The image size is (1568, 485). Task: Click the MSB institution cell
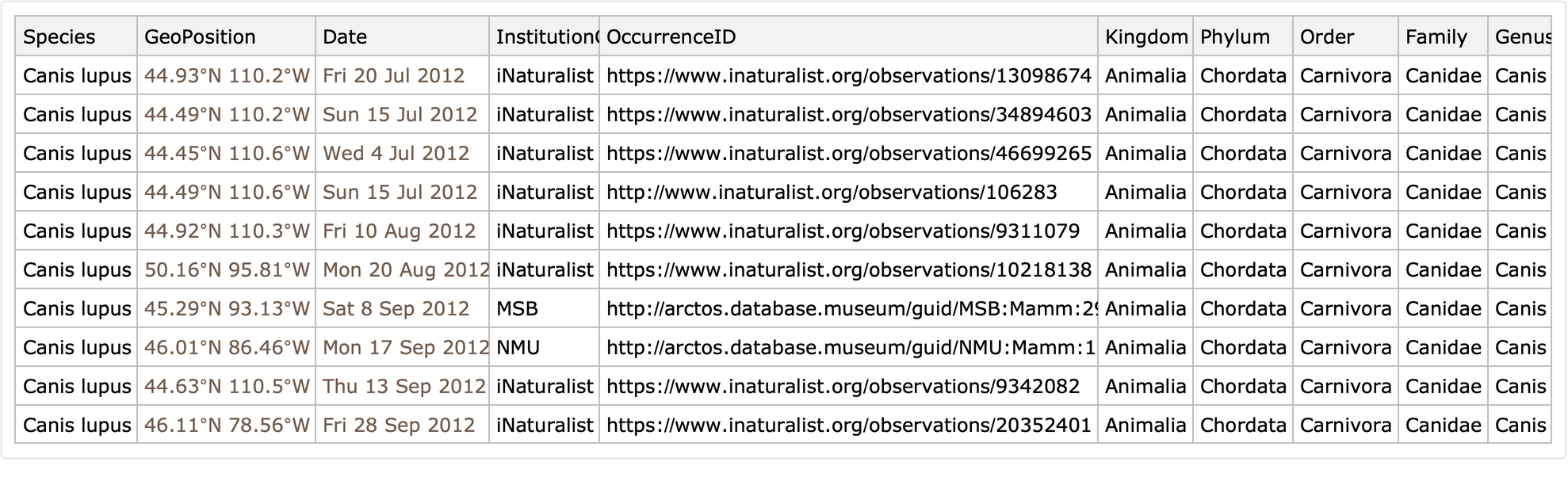tap(517, 309)
